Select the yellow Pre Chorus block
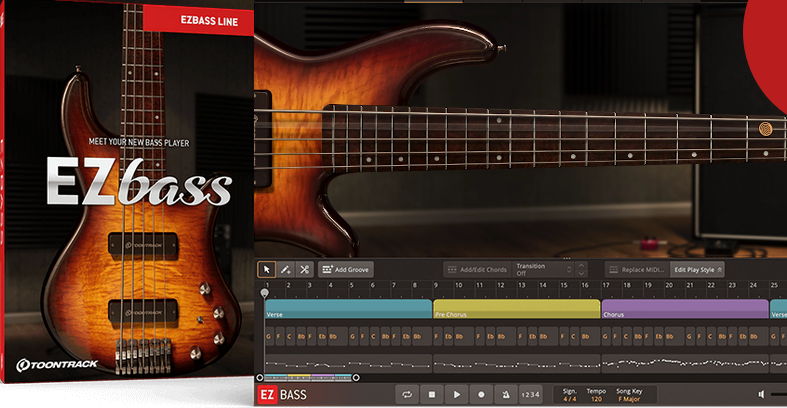The image size is (787, 408). (x=516, y=309)
